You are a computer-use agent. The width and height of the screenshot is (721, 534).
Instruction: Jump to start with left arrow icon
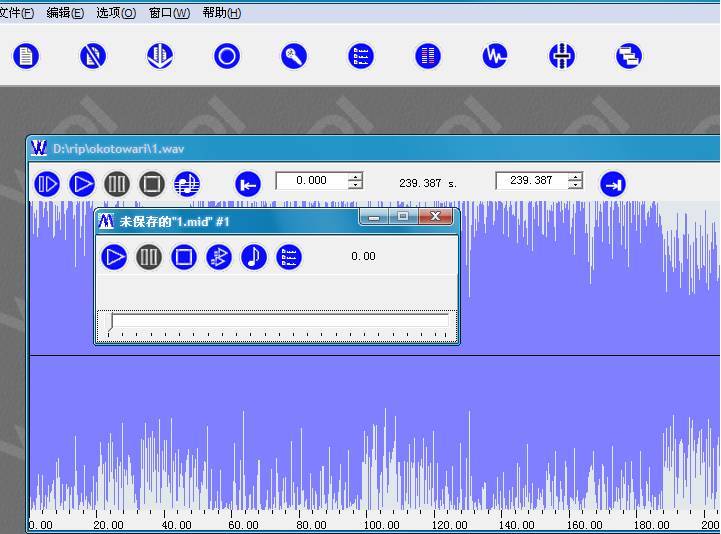[248, 184]
